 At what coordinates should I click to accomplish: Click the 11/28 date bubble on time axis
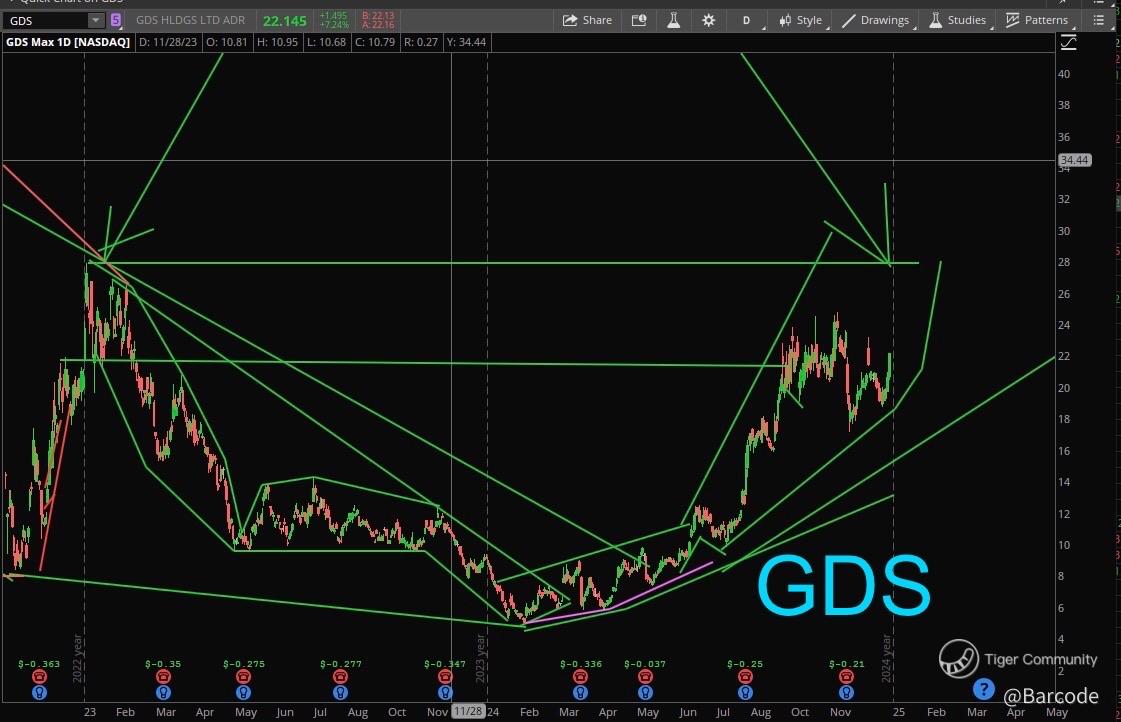pyautogui.click(x=468, y=711)
